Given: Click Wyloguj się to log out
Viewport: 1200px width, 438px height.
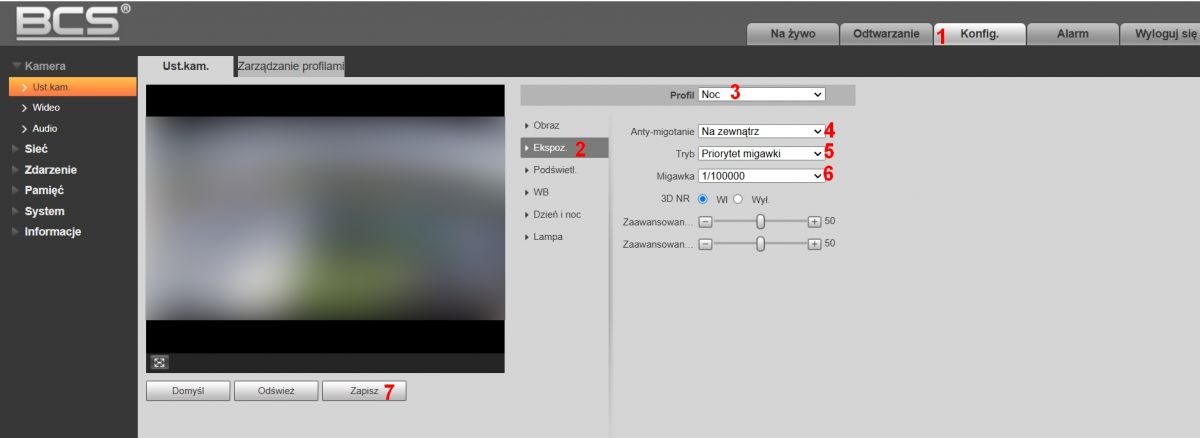Looking at the screenshot, I should pyautogui.click(x=1160, y=34).
